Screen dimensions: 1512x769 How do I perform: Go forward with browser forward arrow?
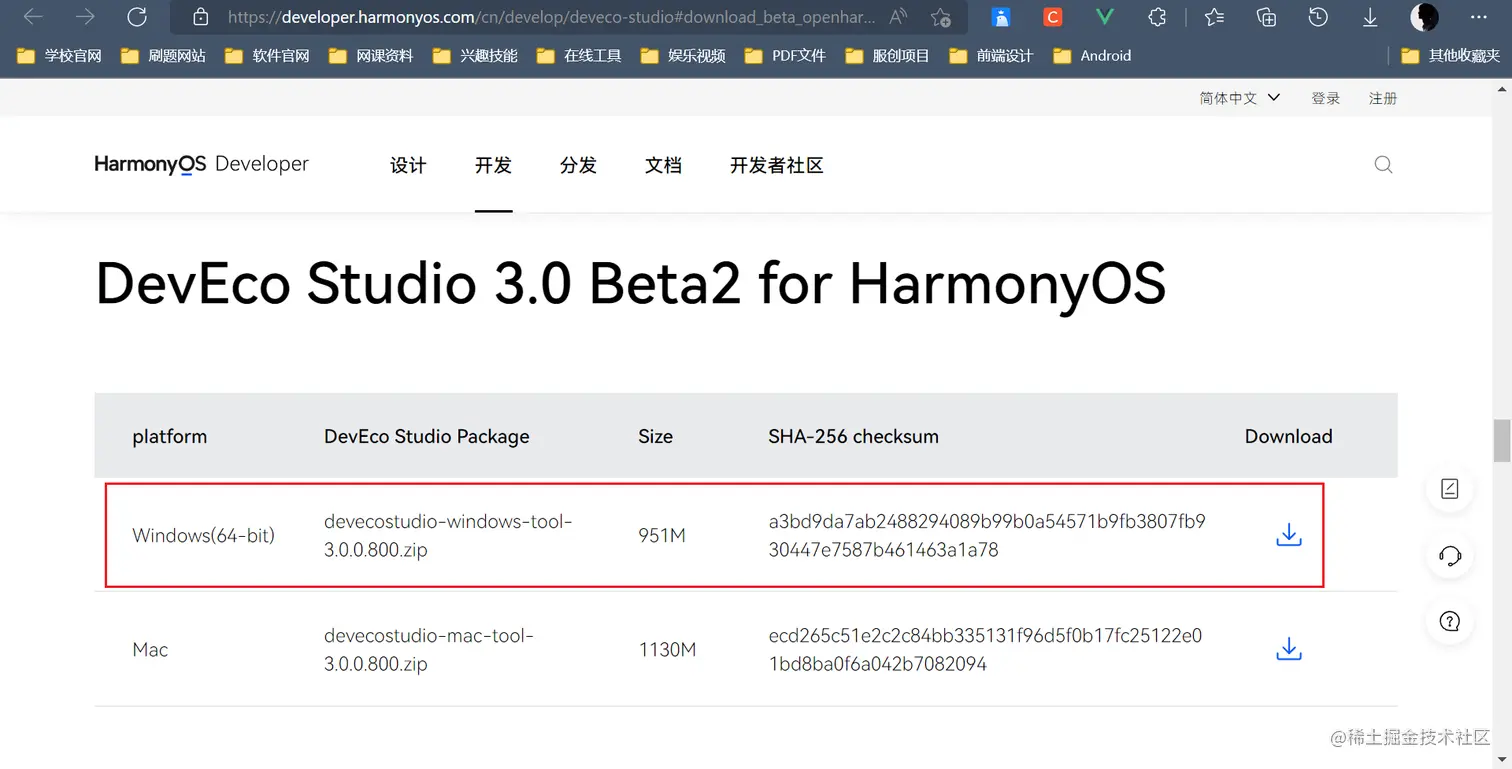click(85, 17)
